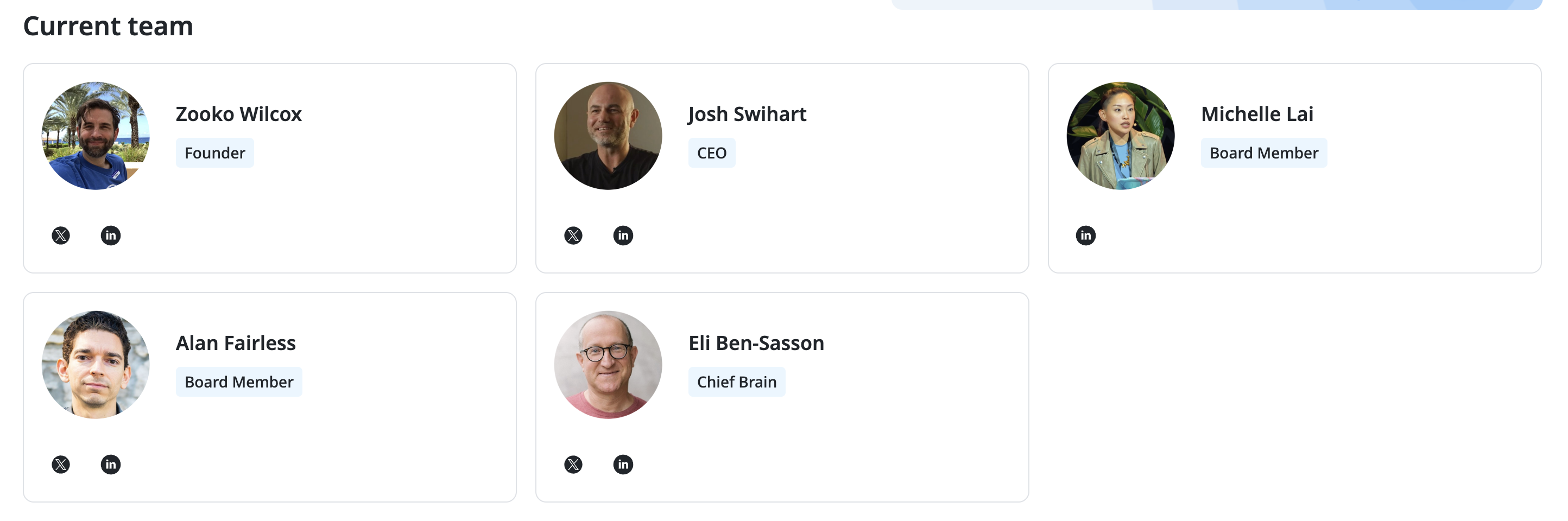Click Zooko Wilcox's profile photo
This screenshot has height=521, width=1568.
[x=96, y=136]
